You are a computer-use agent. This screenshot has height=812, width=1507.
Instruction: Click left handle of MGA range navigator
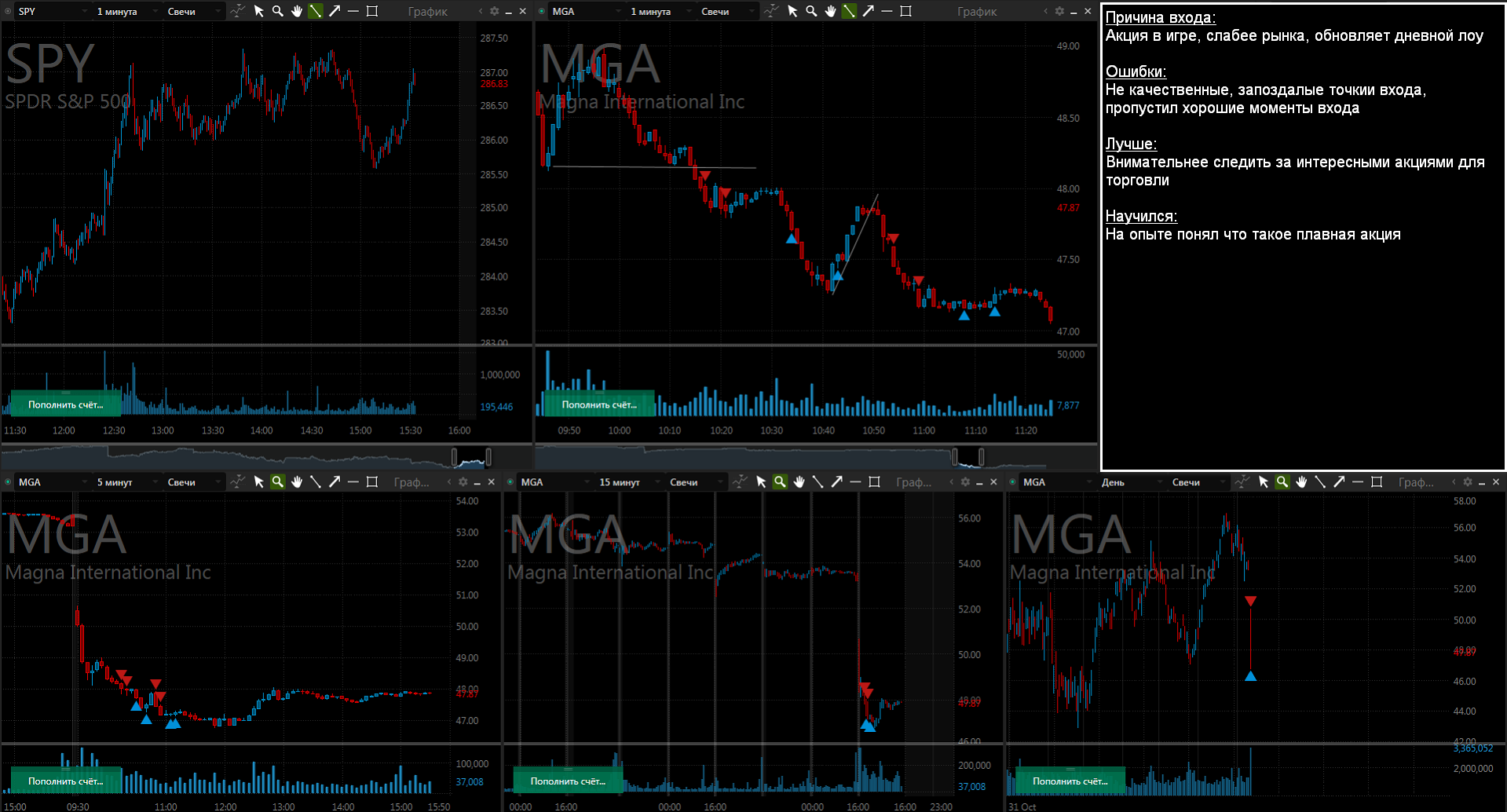[x=955, y=456]
